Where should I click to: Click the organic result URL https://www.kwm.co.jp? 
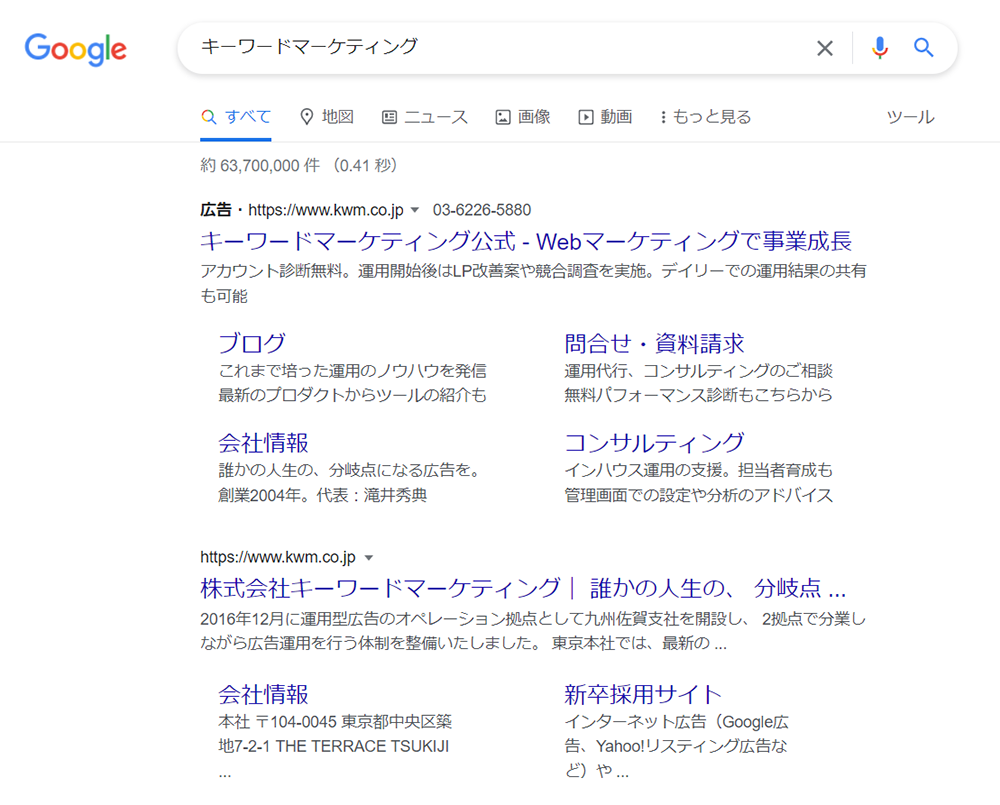point(278,557)
